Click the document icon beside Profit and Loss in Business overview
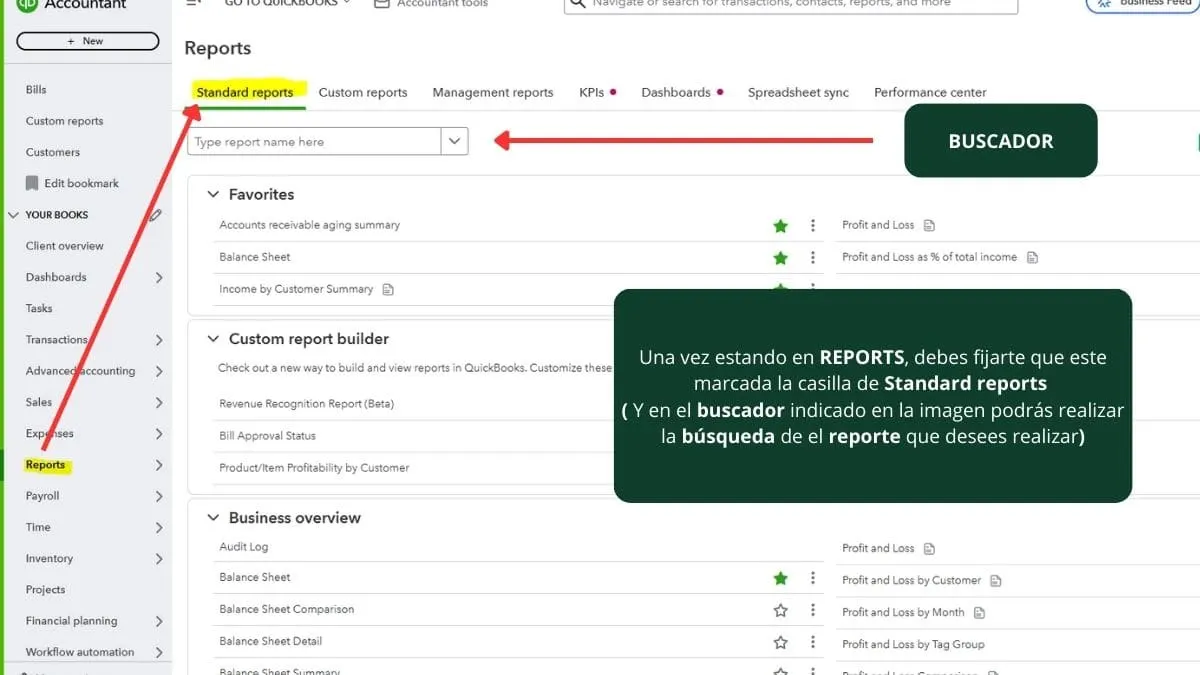Viewport: 1200px width, 675px height. (929, 549)
